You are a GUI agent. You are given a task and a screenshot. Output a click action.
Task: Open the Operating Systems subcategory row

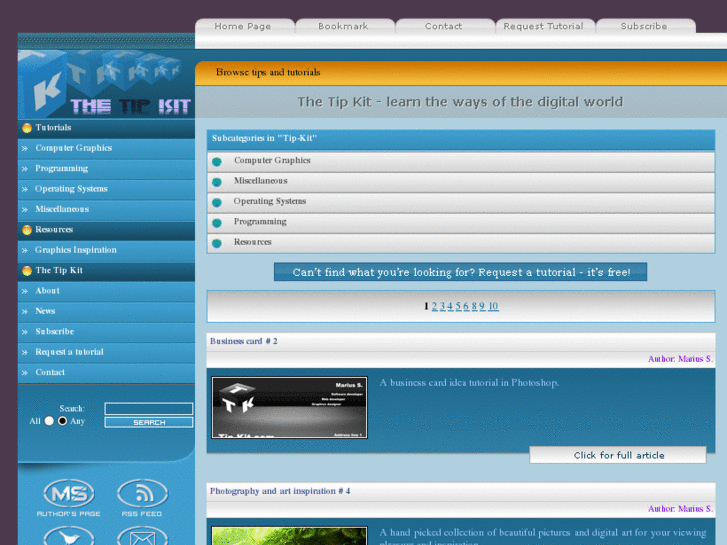pyautogui.click(x=461, y=202)
